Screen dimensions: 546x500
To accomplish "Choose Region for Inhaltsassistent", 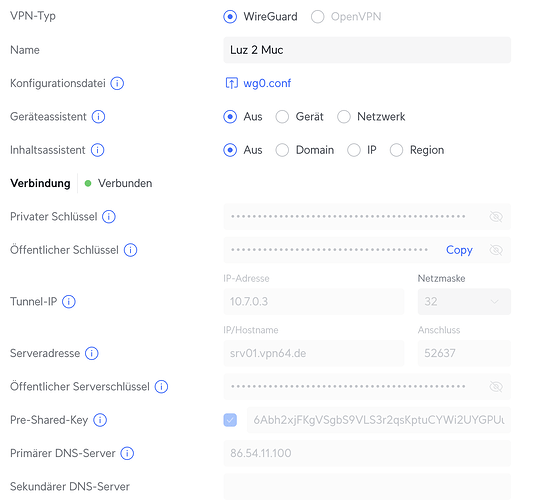I will coord(396,150).
